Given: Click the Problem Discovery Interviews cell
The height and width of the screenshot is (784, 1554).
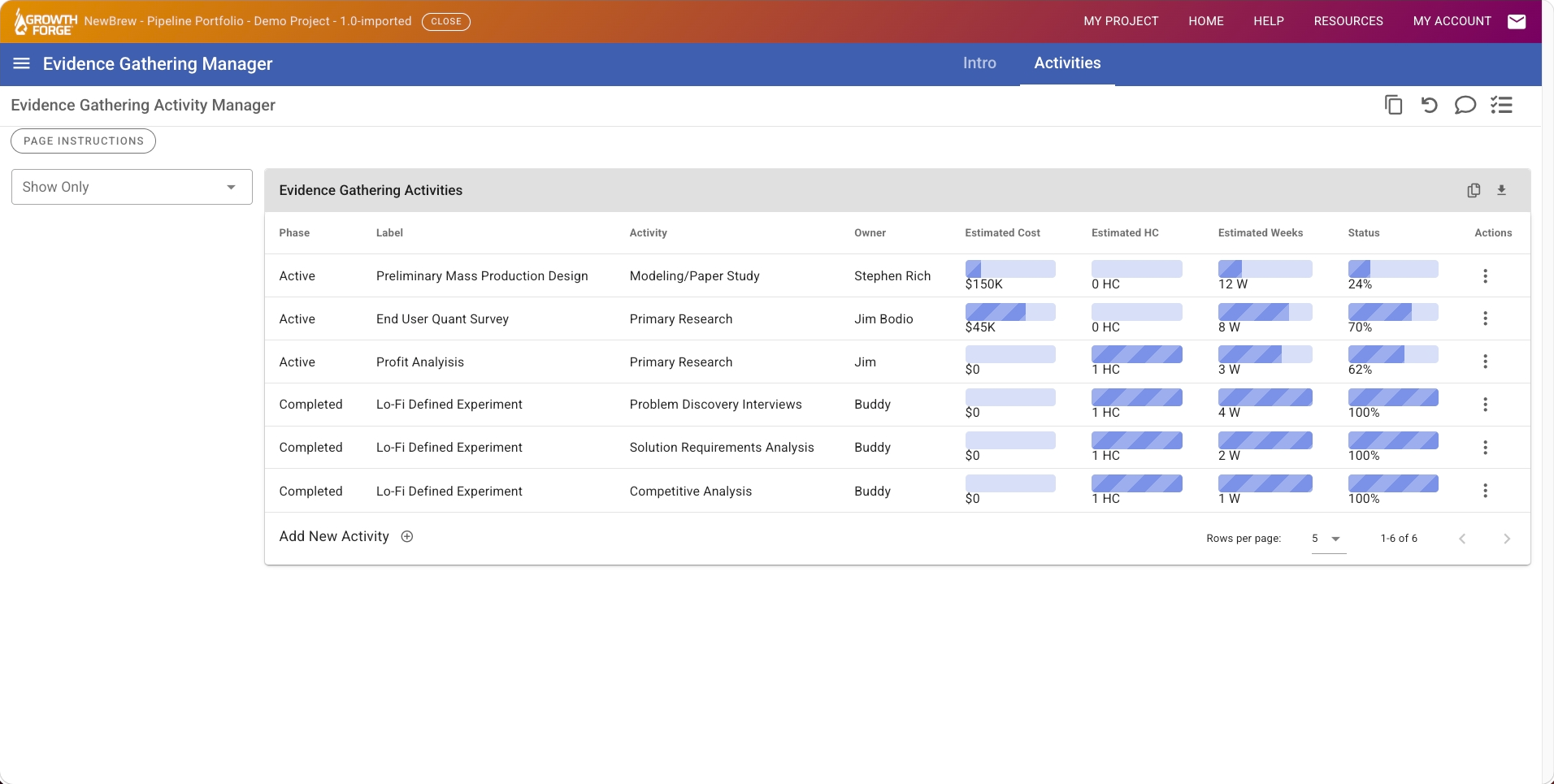Looking at the screenshot, I should [715, 405].
